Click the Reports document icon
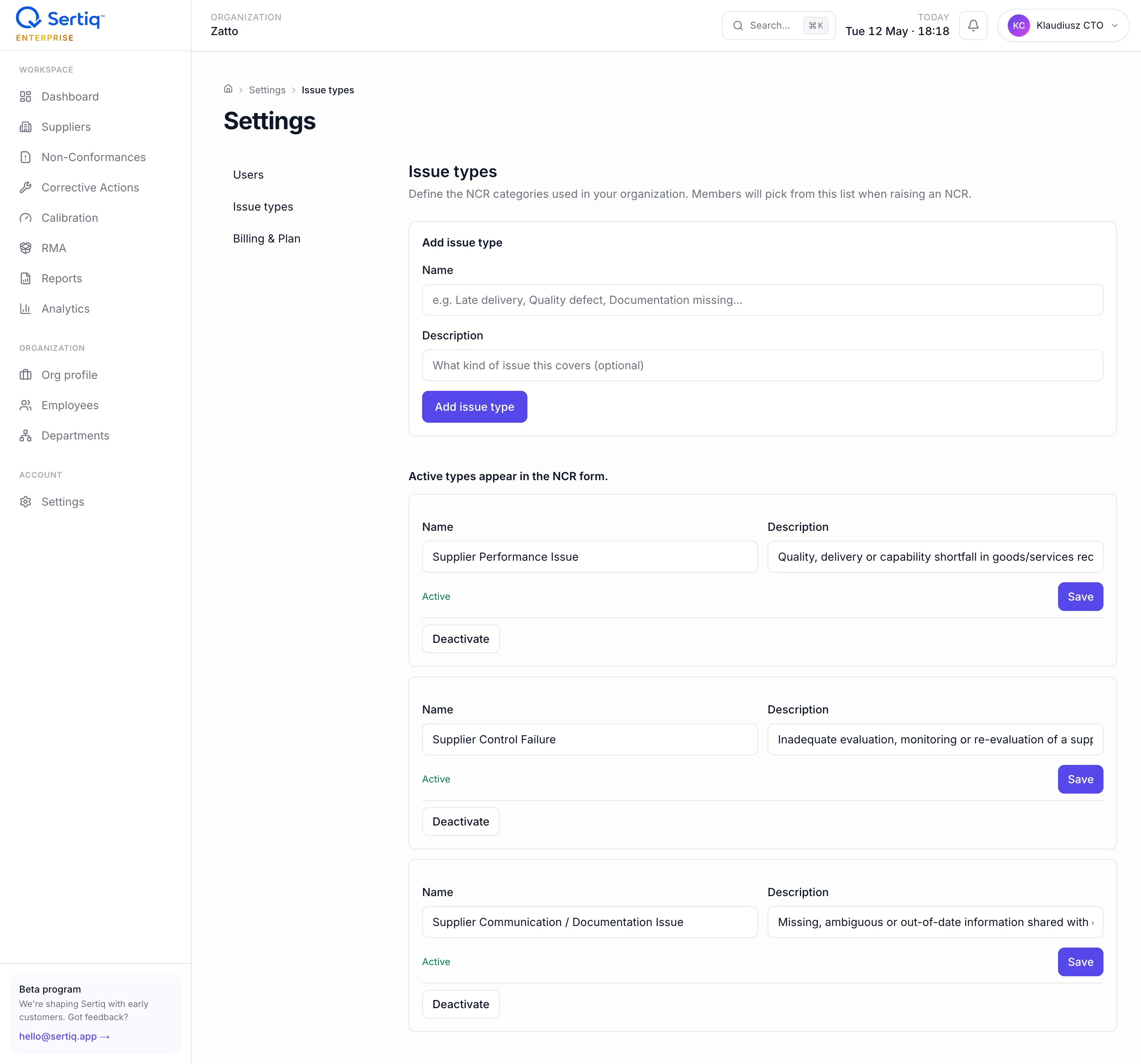Viewport: 1141px width, 1064px height. tap(25, 278)
